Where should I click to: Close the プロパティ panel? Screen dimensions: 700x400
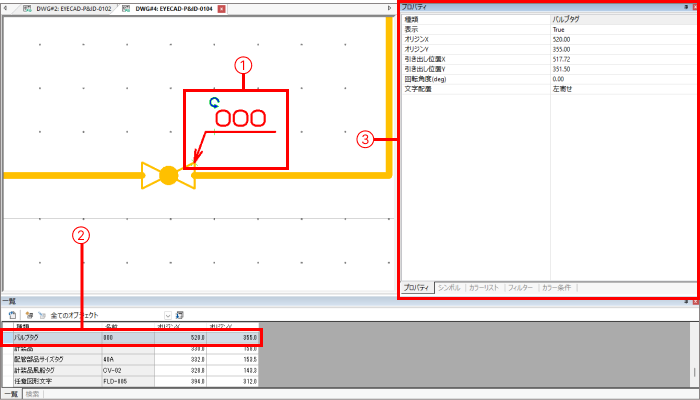(694, 7)
